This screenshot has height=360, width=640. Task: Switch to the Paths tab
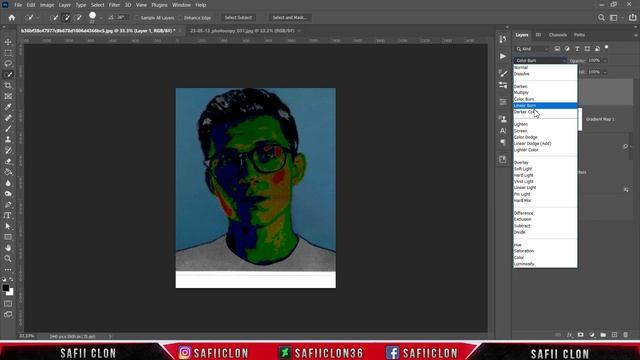(579, 35)
